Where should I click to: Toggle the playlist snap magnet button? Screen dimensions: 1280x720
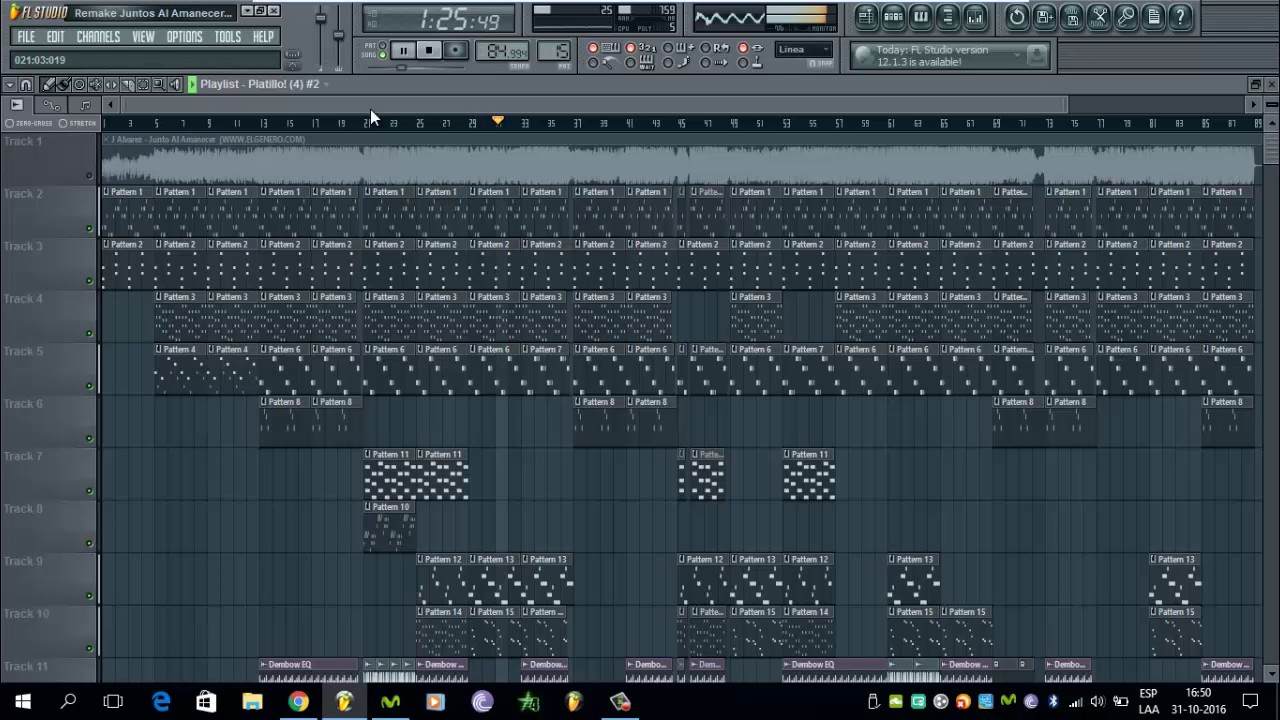pos(27,85)
